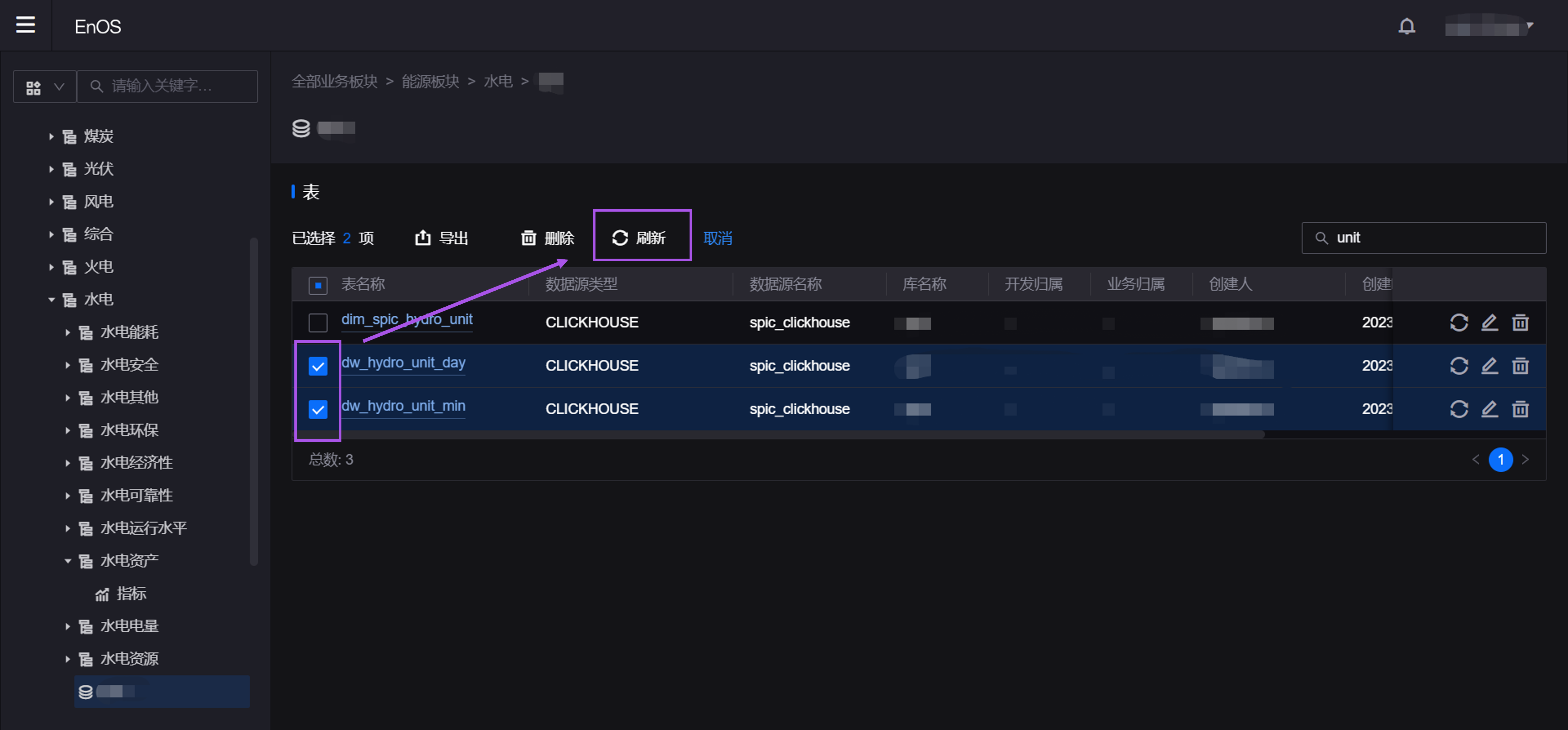The image size is (1568, 730).
Task: Delete the dim_spic_hydro_unit row
Action: tap(1521, 323)
